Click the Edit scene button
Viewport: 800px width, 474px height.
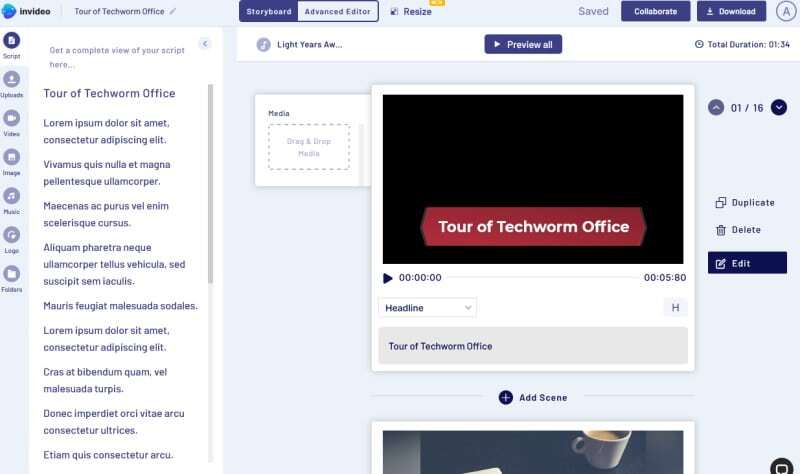coord(747,263)
